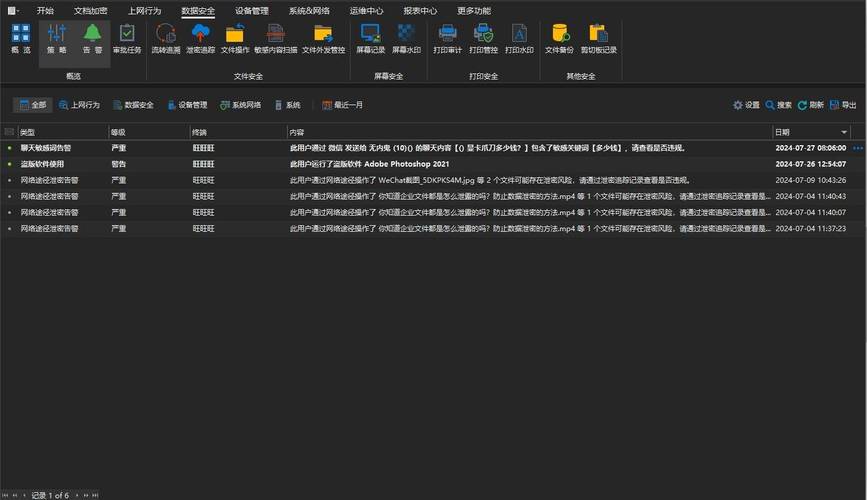Viewport: 867px width, 500px height.
Task: Open the 告警 alarm bell icon
Action: 92,38
